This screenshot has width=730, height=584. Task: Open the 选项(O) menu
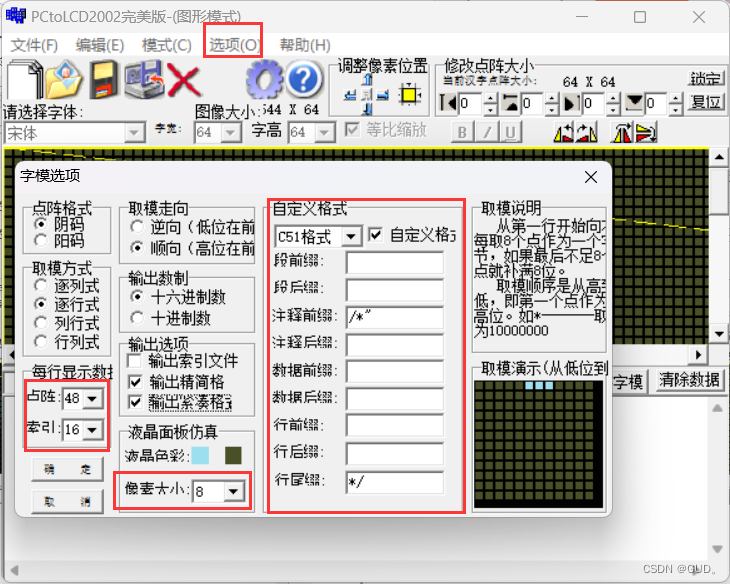[x=234, y=45]
